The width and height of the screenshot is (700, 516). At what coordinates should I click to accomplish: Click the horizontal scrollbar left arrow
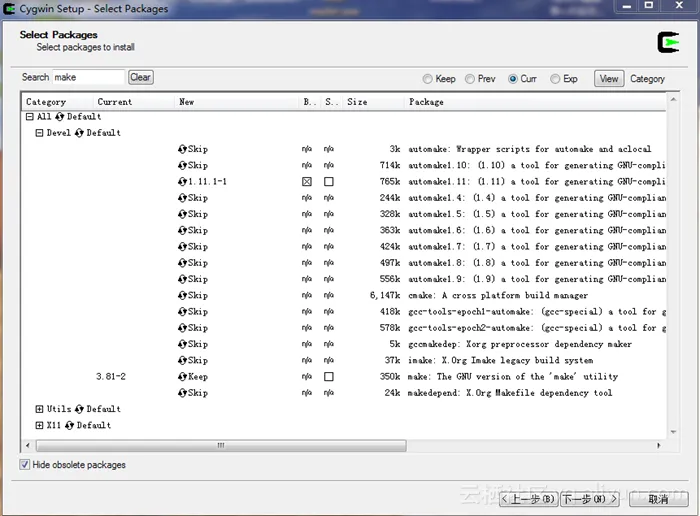28,445
